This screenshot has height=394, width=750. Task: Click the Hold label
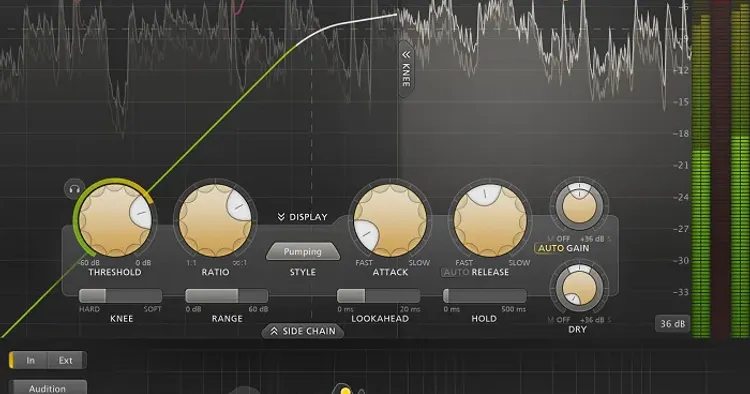tap(484, 318)
